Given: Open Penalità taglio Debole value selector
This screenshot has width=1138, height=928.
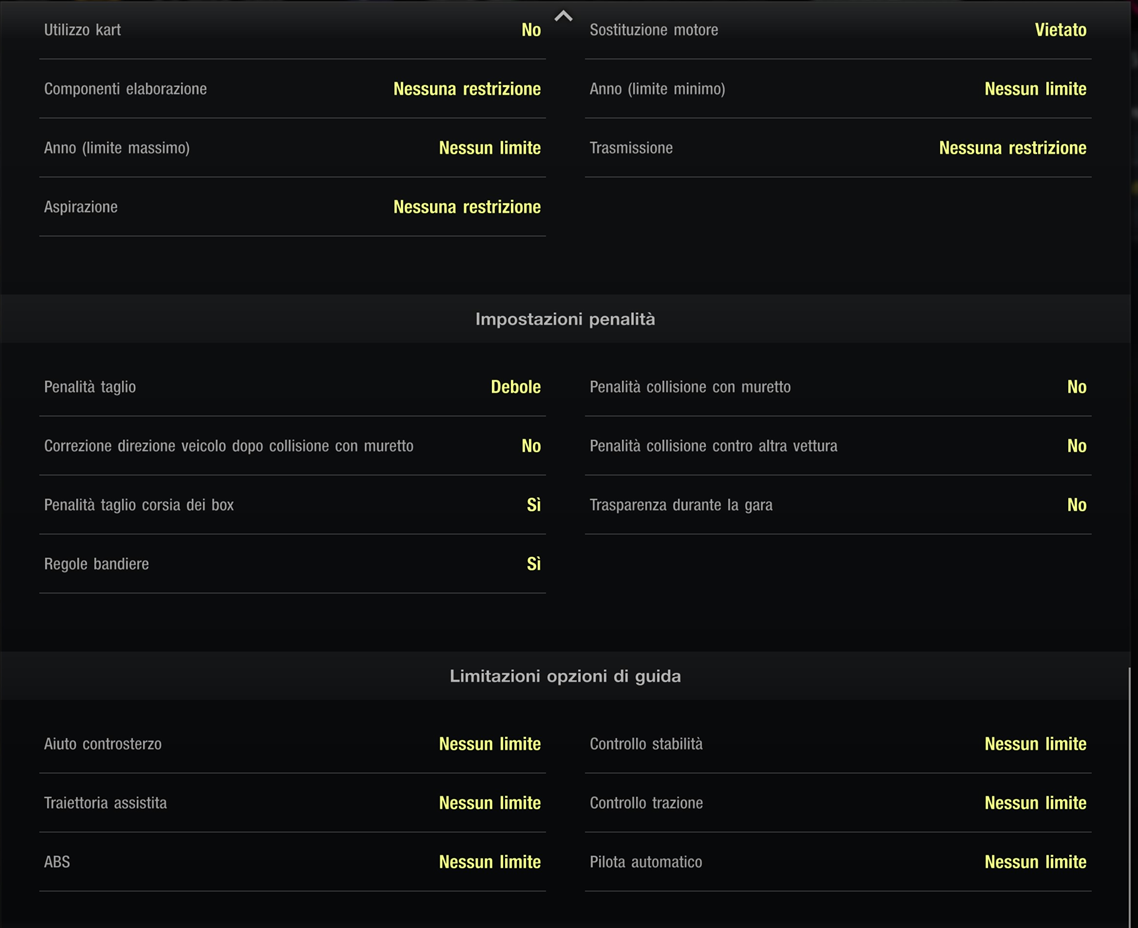Looking at the screenshot, I should [515, 387].
